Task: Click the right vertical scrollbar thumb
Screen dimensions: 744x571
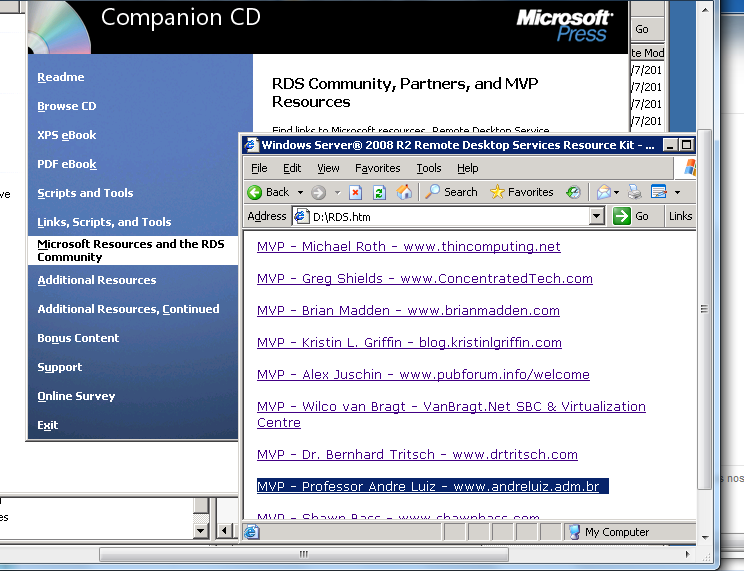Action: tap(704, 309)
